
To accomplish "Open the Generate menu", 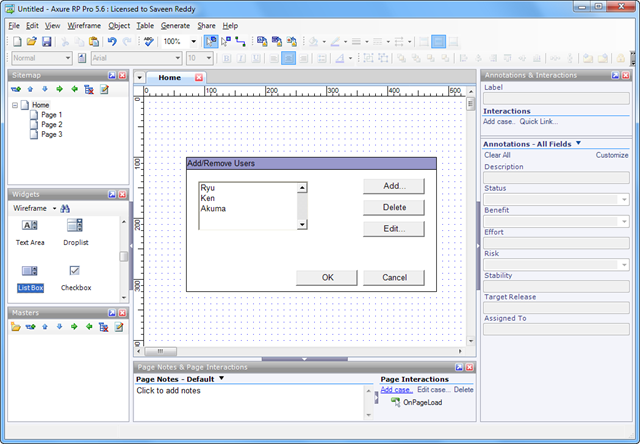I will pos(175,25).
